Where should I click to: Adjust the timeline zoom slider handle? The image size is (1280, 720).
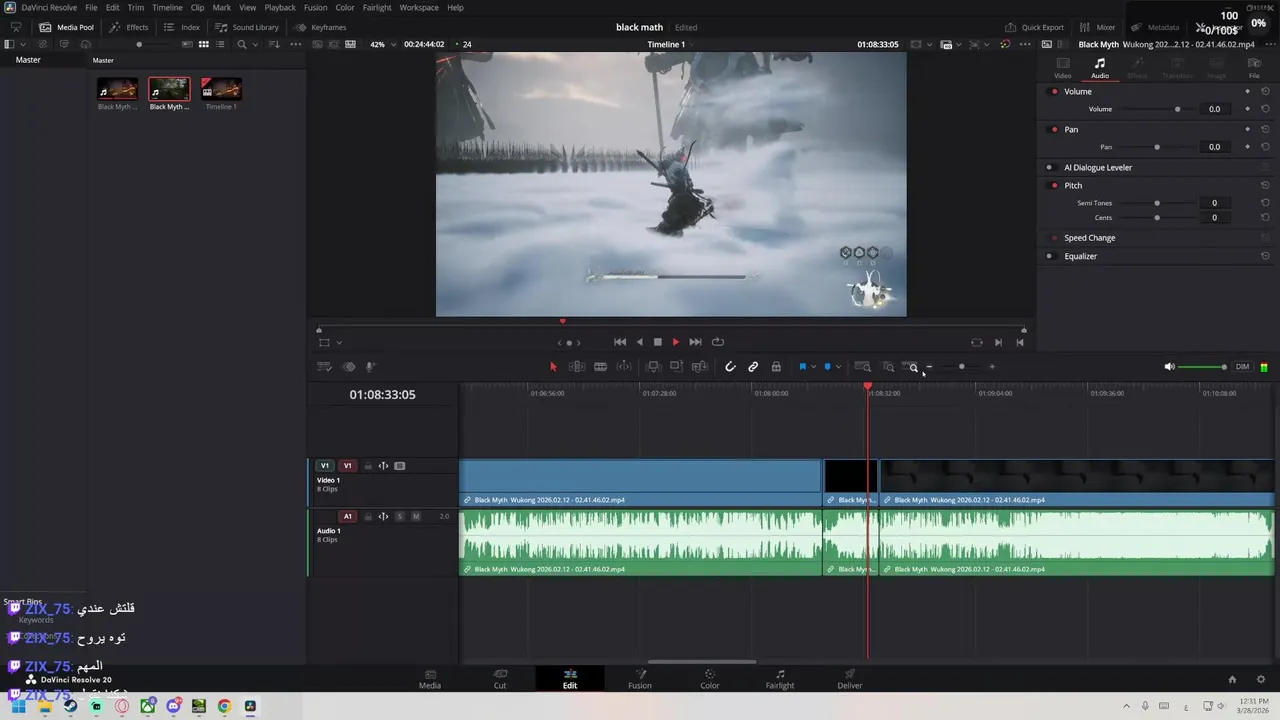pos(962,367)
